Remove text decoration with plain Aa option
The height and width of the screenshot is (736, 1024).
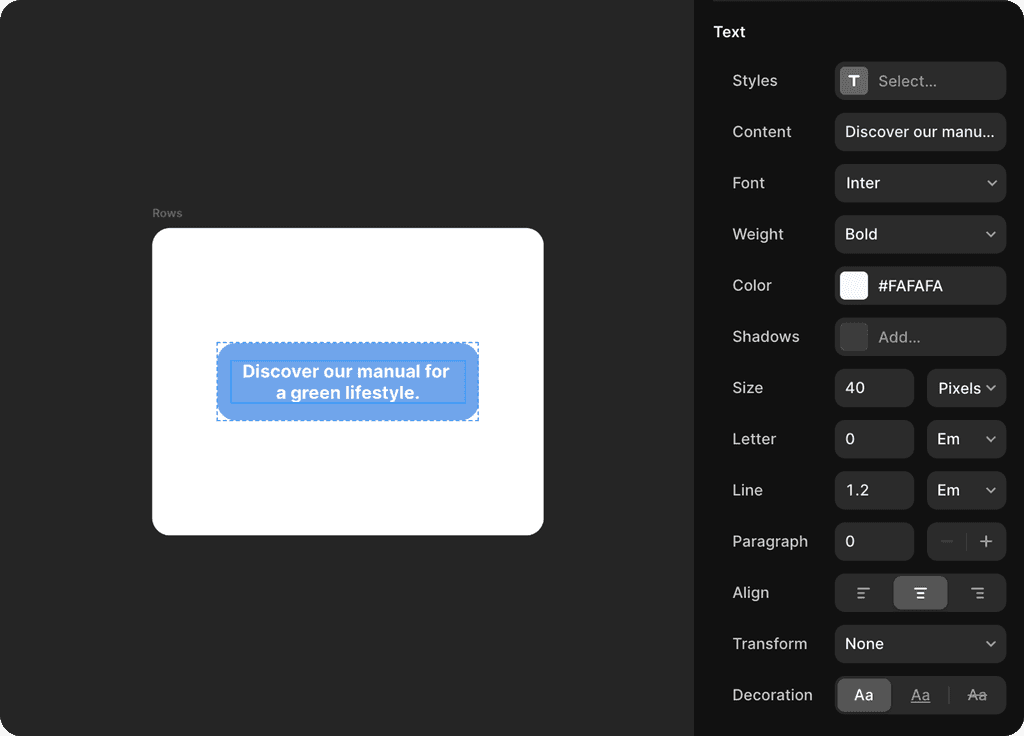tap(863, 694)
